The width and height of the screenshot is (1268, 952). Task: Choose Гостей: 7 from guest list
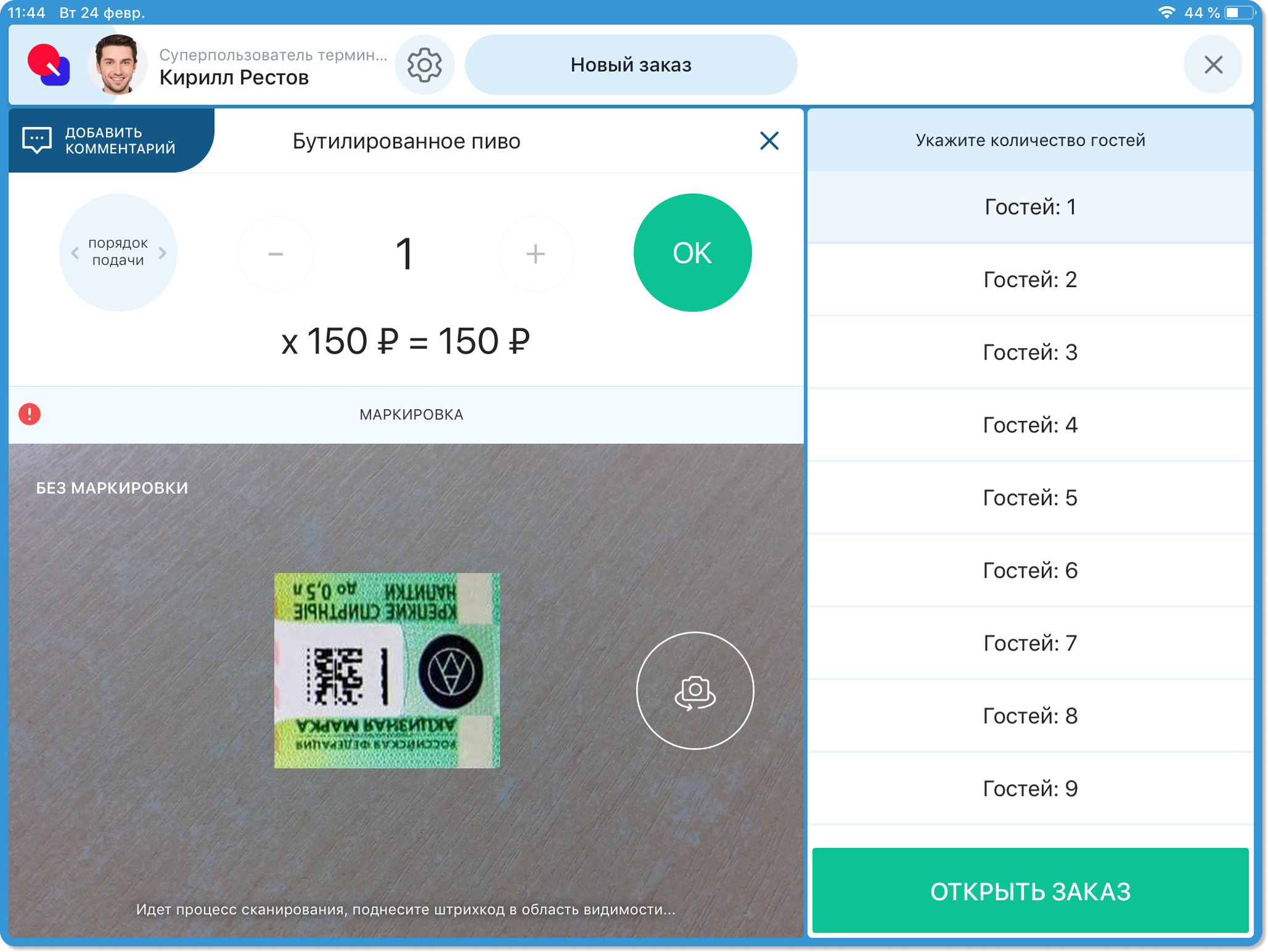[1029, 643]
